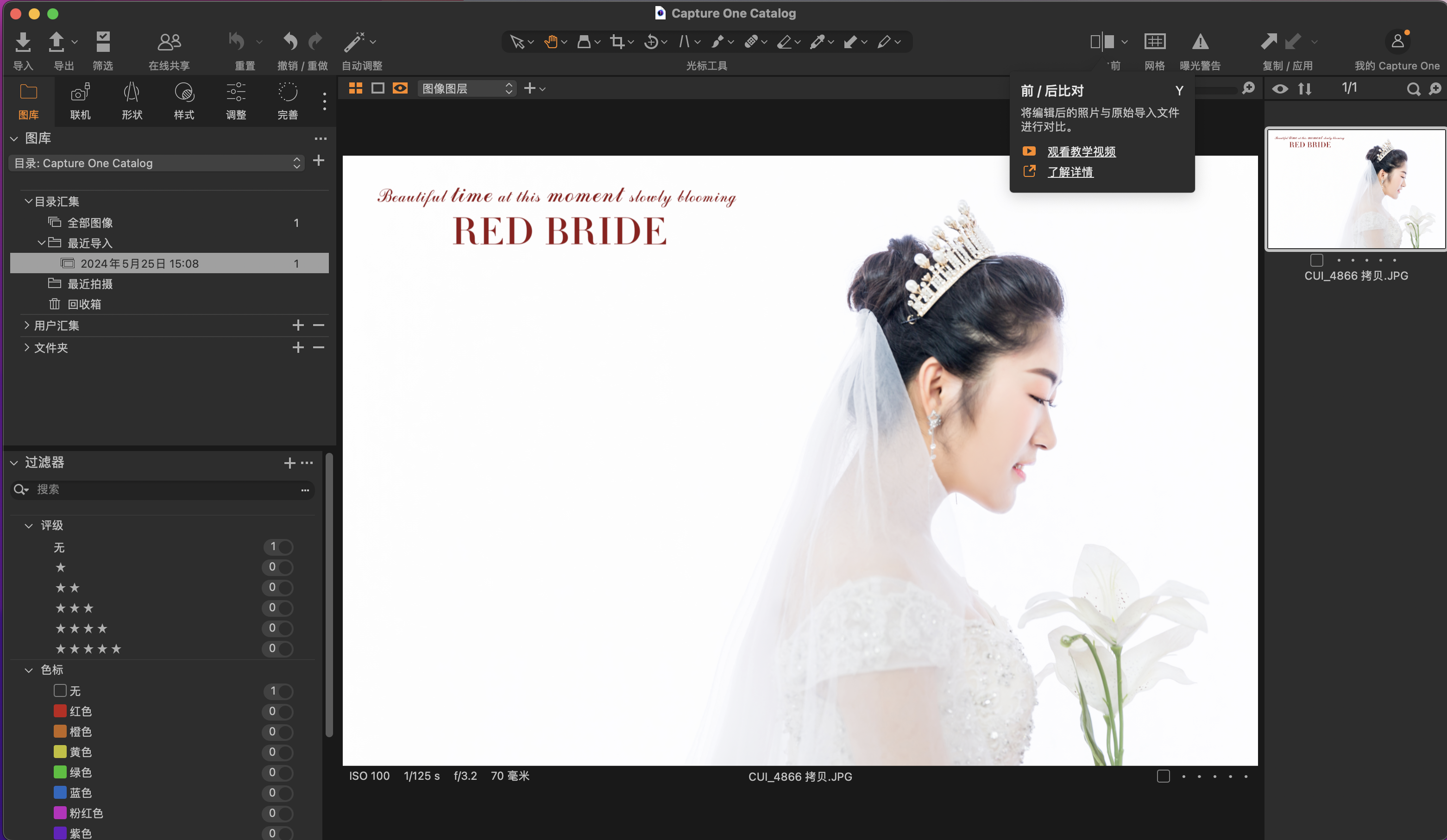This screenshot has width=1447, height=840.
Task: Open the 调整 adjustments tool tab
Action: pyautogui.click(x=235, y=100)
